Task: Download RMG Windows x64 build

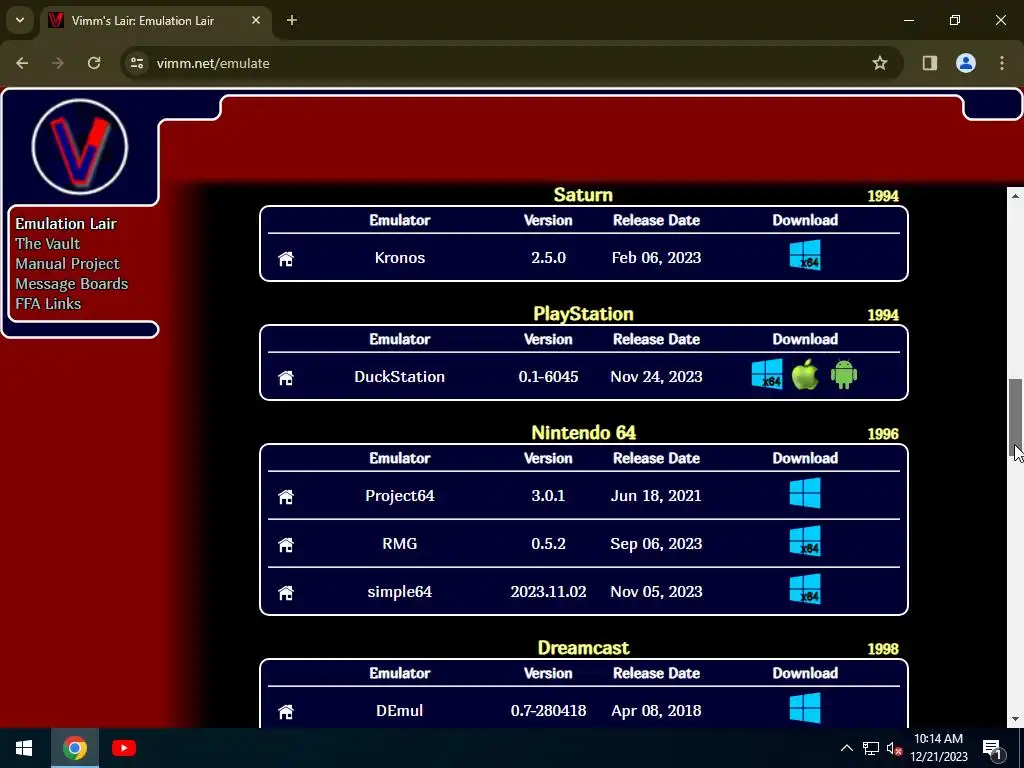Action: pyautogui.click(x=805, y=541)
